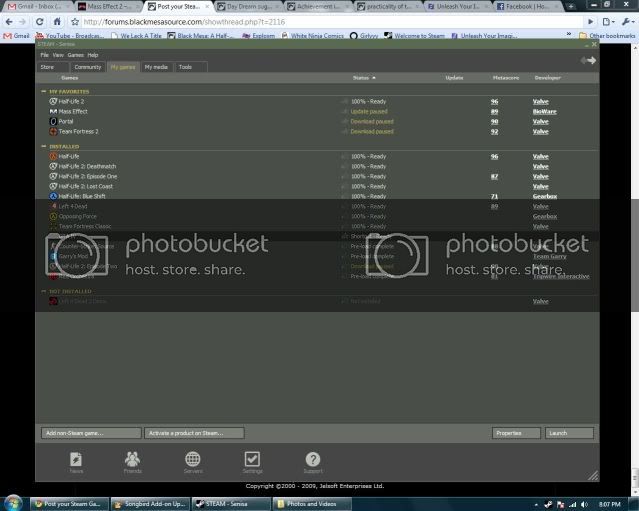Open the Steam Help menu
The image size is (639, 511).
pyautogui.click(x=93, y=55)
